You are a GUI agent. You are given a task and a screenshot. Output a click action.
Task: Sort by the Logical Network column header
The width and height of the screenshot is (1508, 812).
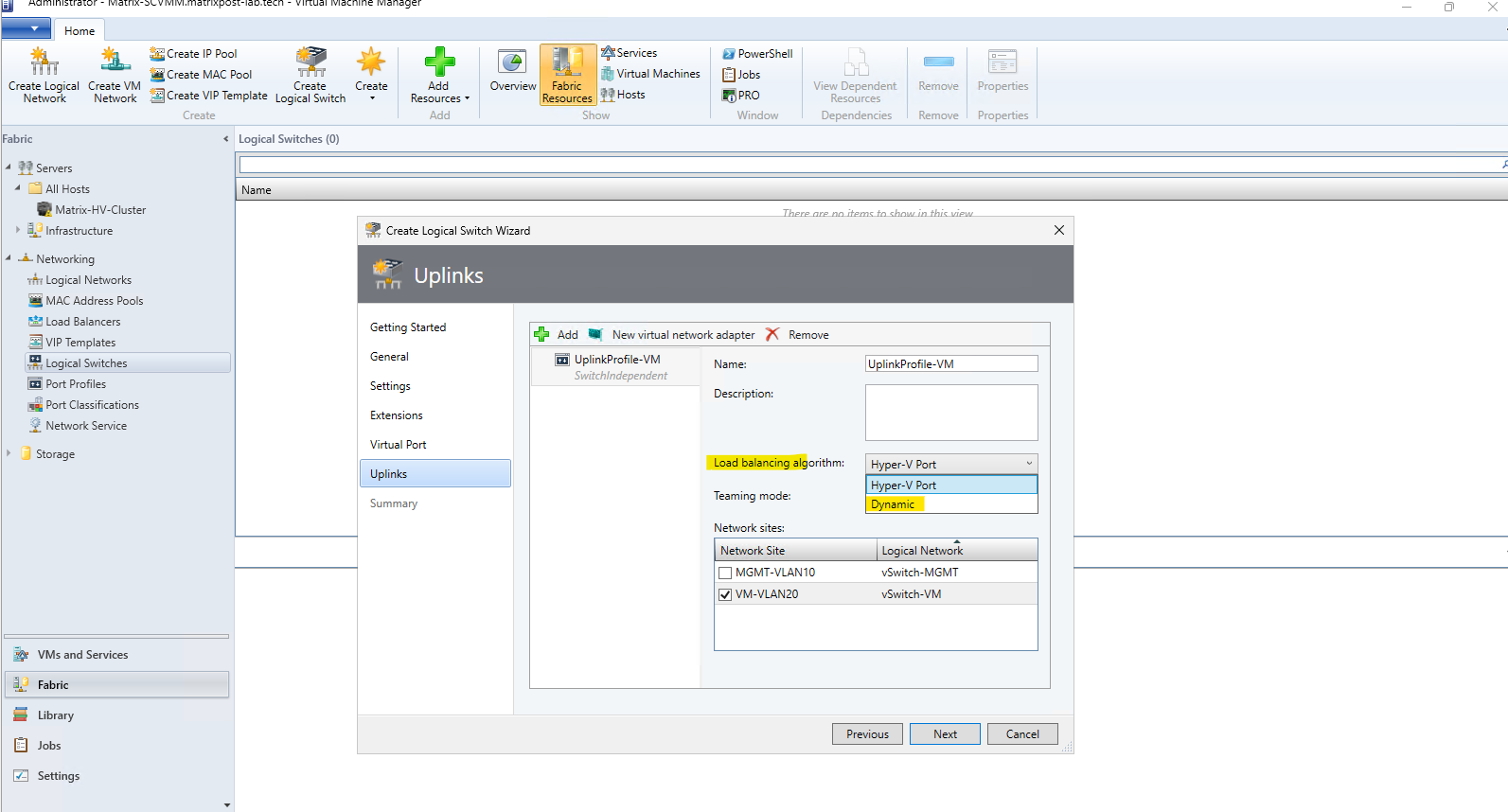click(957, 551)
